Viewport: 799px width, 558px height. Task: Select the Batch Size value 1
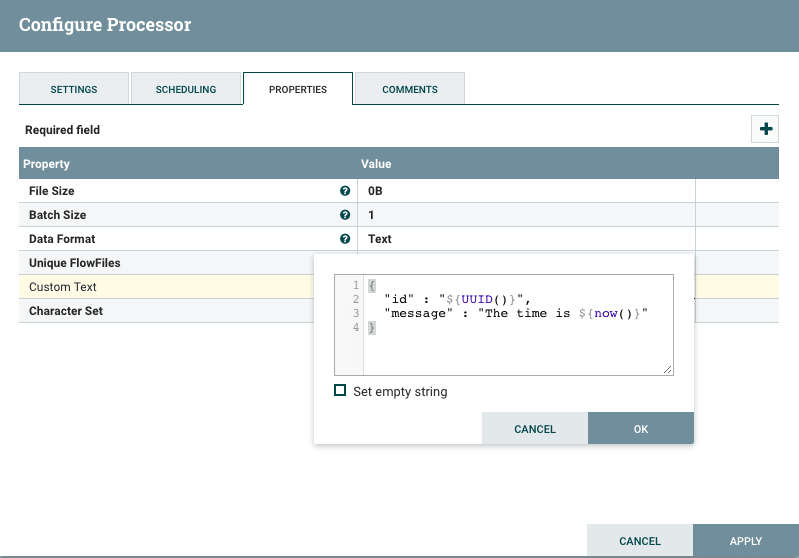pyautogui.click(x=371, y=215)
